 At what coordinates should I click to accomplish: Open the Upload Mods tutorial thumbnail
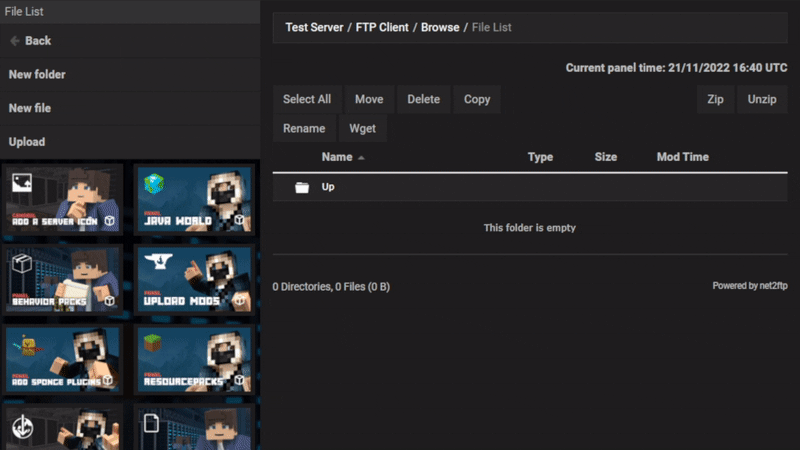[x=192, y=278]
